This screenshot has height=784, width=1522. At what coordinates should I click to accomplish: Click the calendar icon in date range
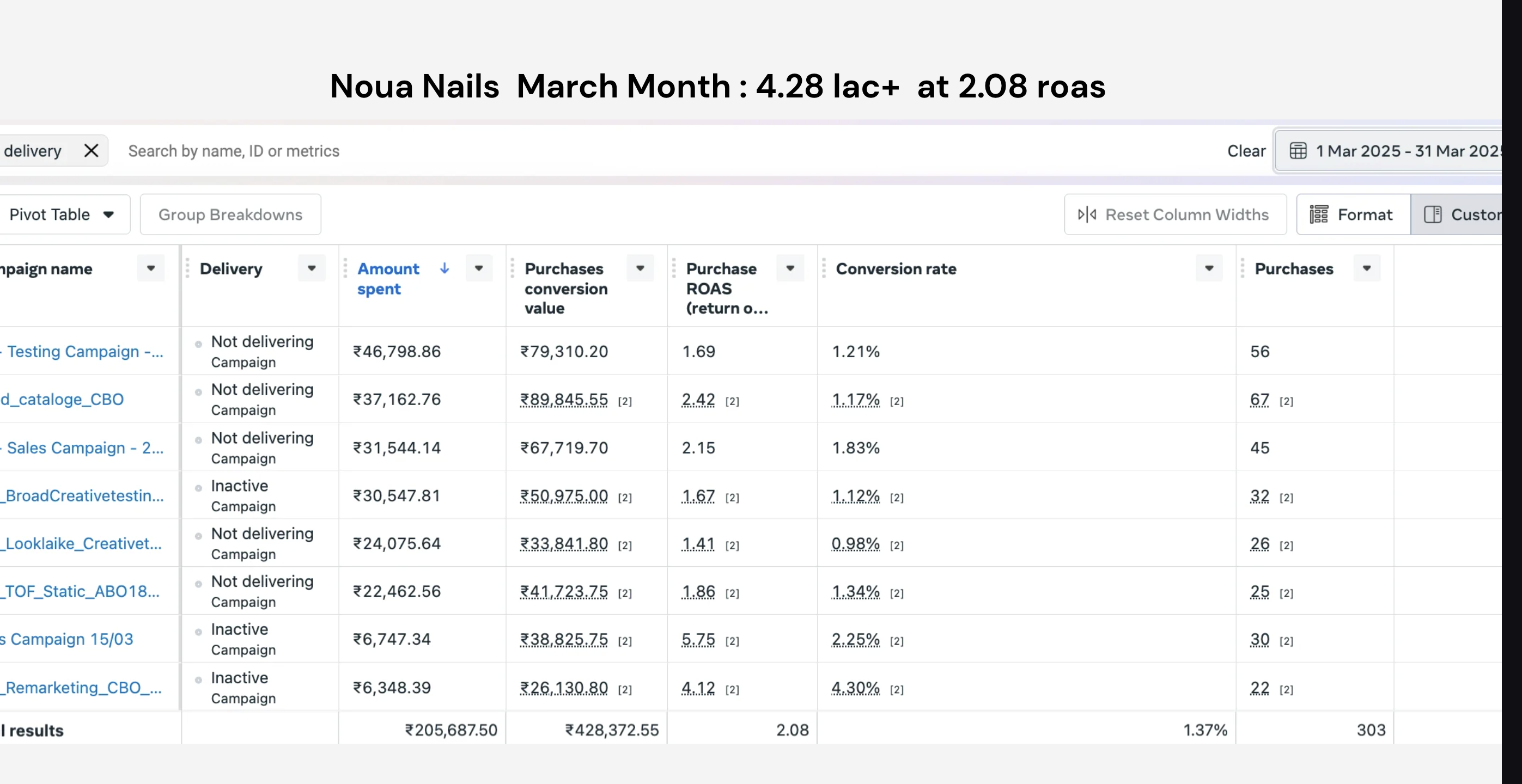click(1298, 151)
